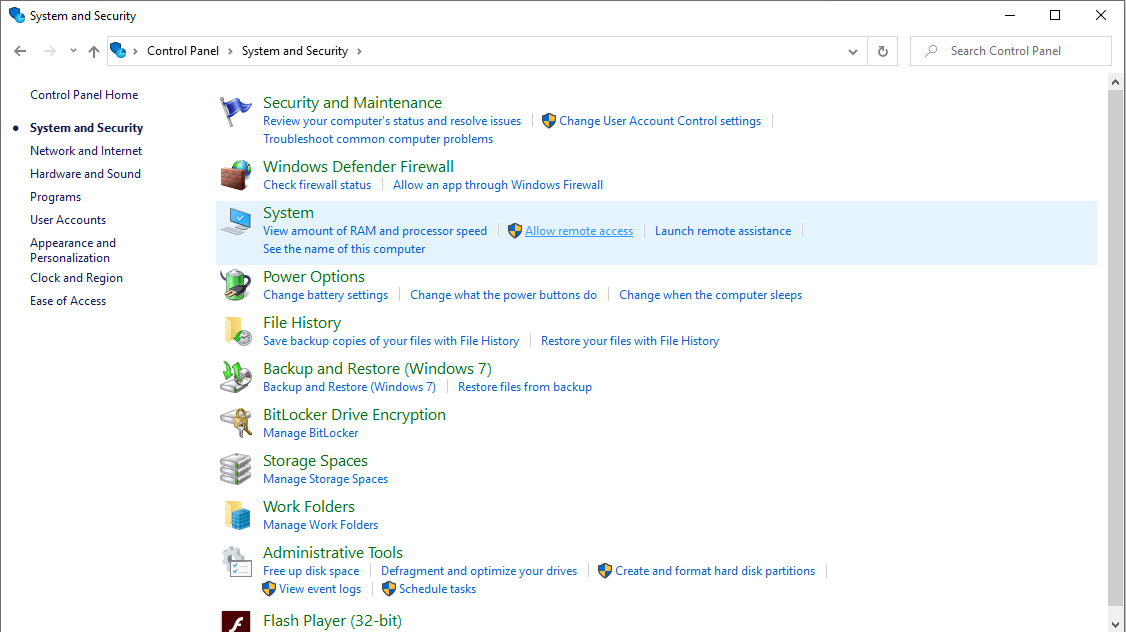This screenshot has height=632, width=1126.
Task: Expand the address bar history dropdown
Action: (853, 51)
